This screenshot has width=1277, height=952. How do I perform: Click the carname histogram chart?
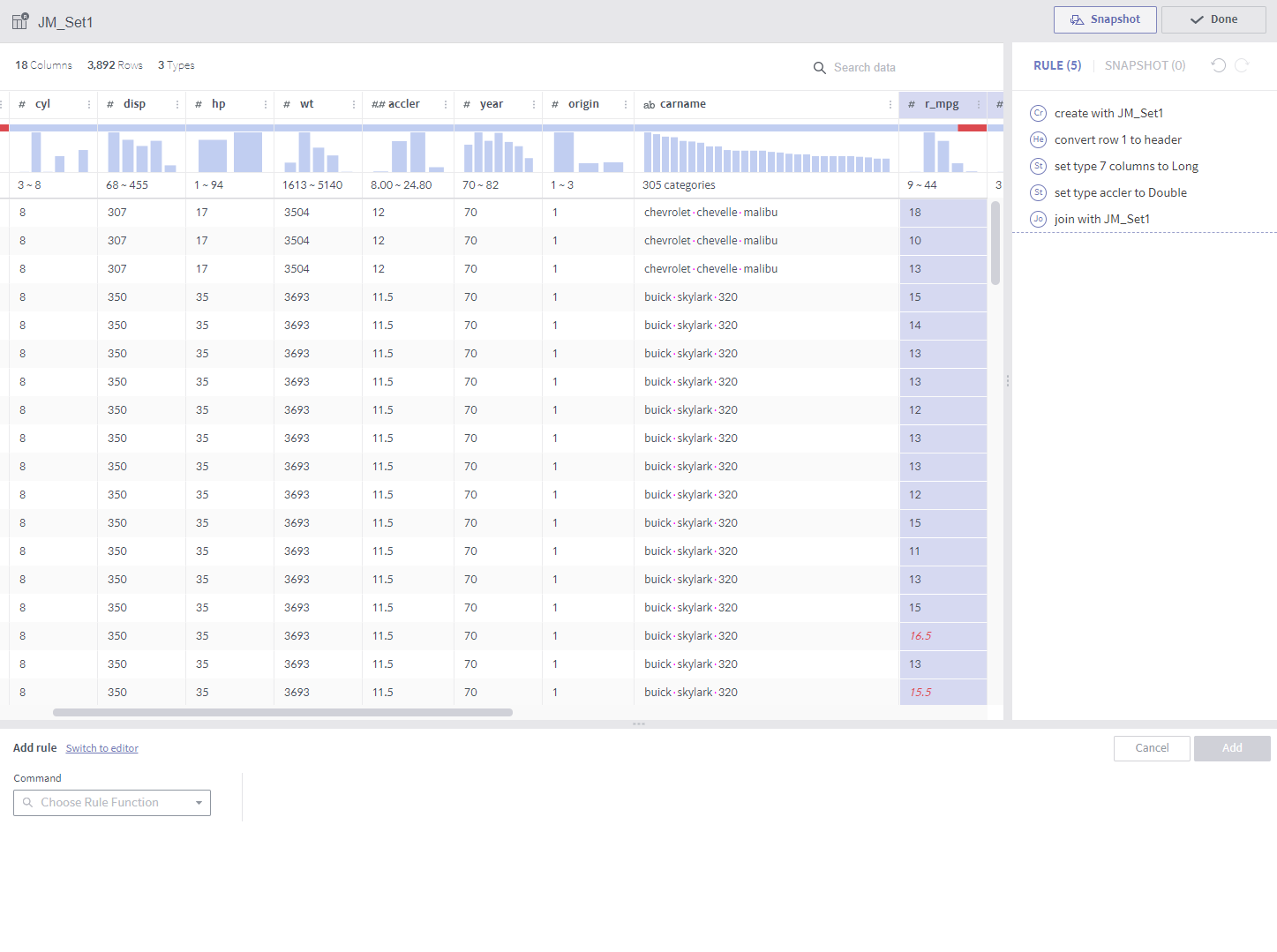coord(766,152)
